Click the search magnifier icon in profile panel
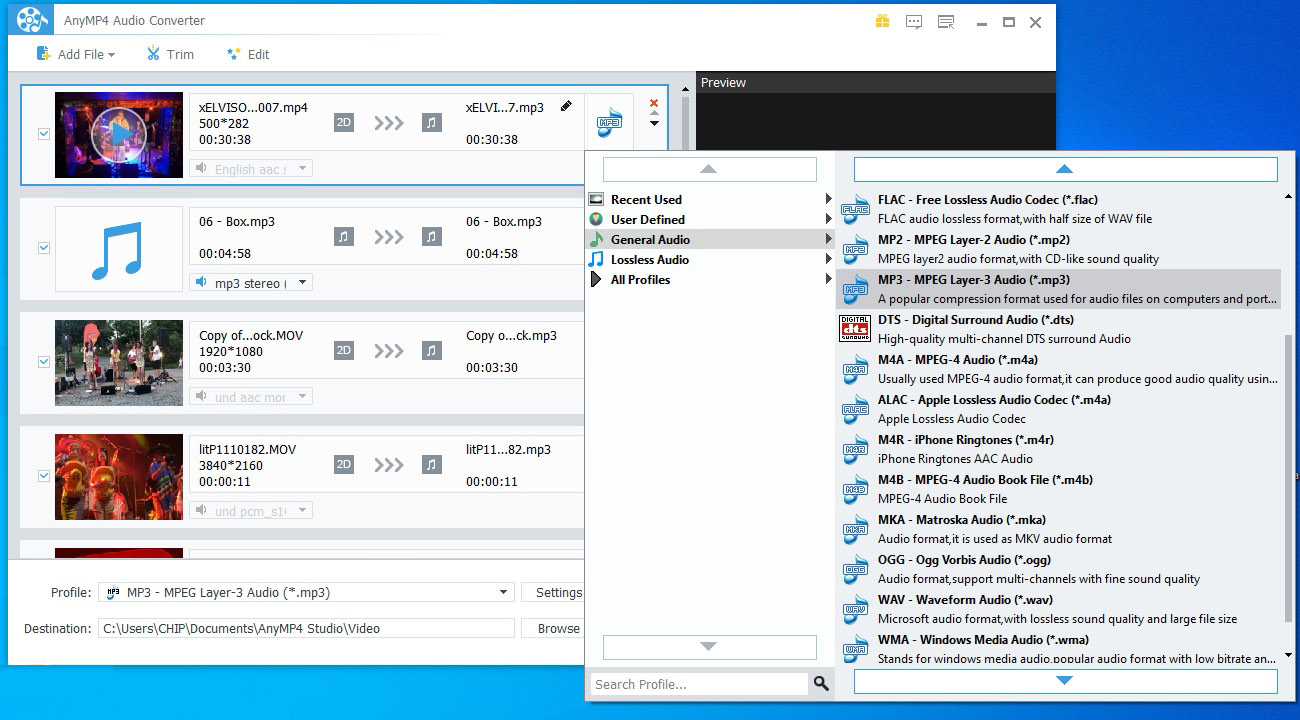The width and height of the screenshot is (1300, 720). click(821, 684)
